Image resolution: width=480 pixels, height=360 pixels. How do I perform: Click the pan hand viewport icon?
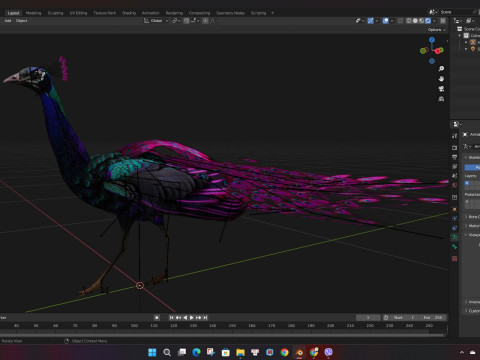tap(441, 79)
